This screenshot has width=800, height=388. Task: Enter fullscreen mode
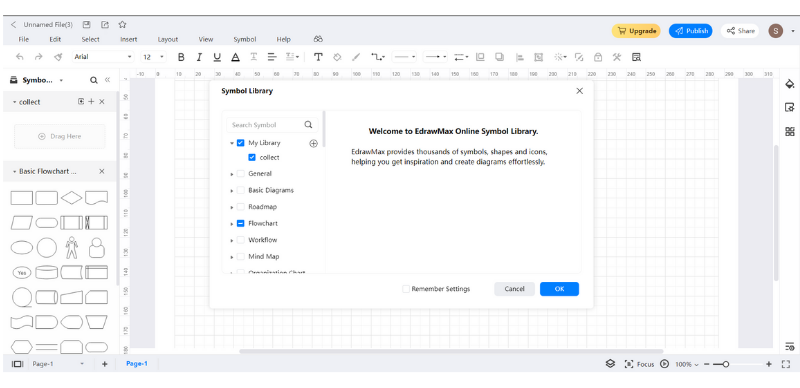click(786, 364)
